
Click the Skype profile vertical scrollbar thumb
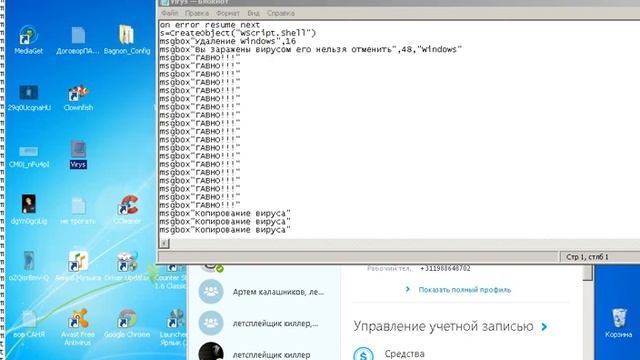pos(588,273)
